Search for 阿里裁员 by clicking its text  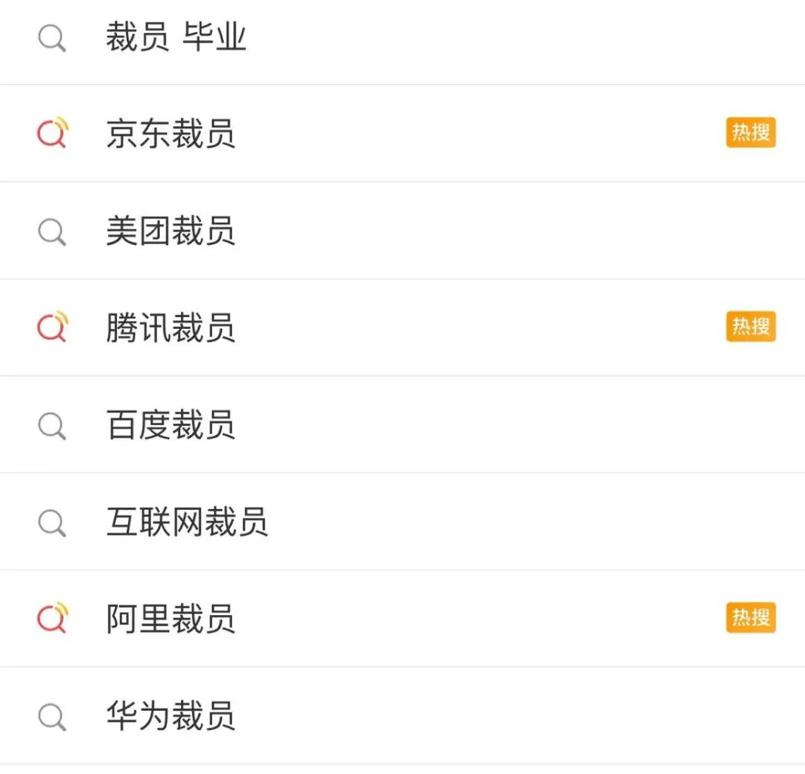coord(170,620)
